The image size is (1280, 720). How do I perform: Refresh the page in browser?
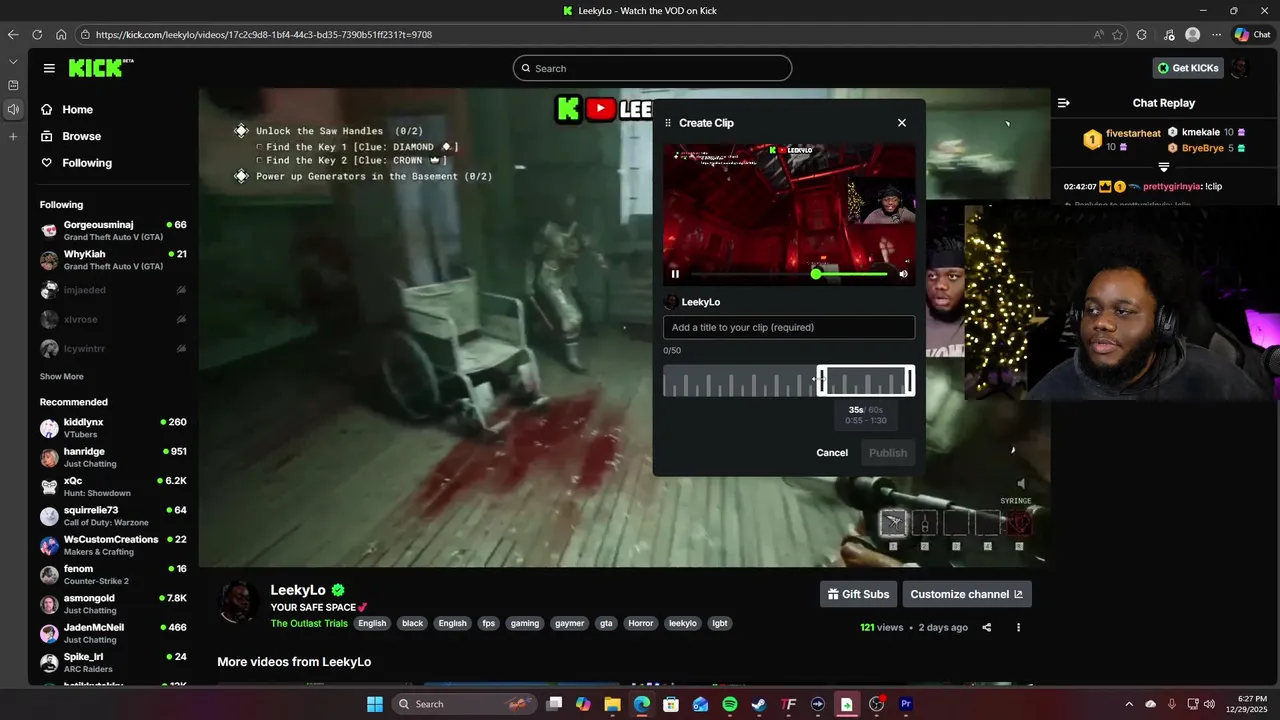(37, 34)
